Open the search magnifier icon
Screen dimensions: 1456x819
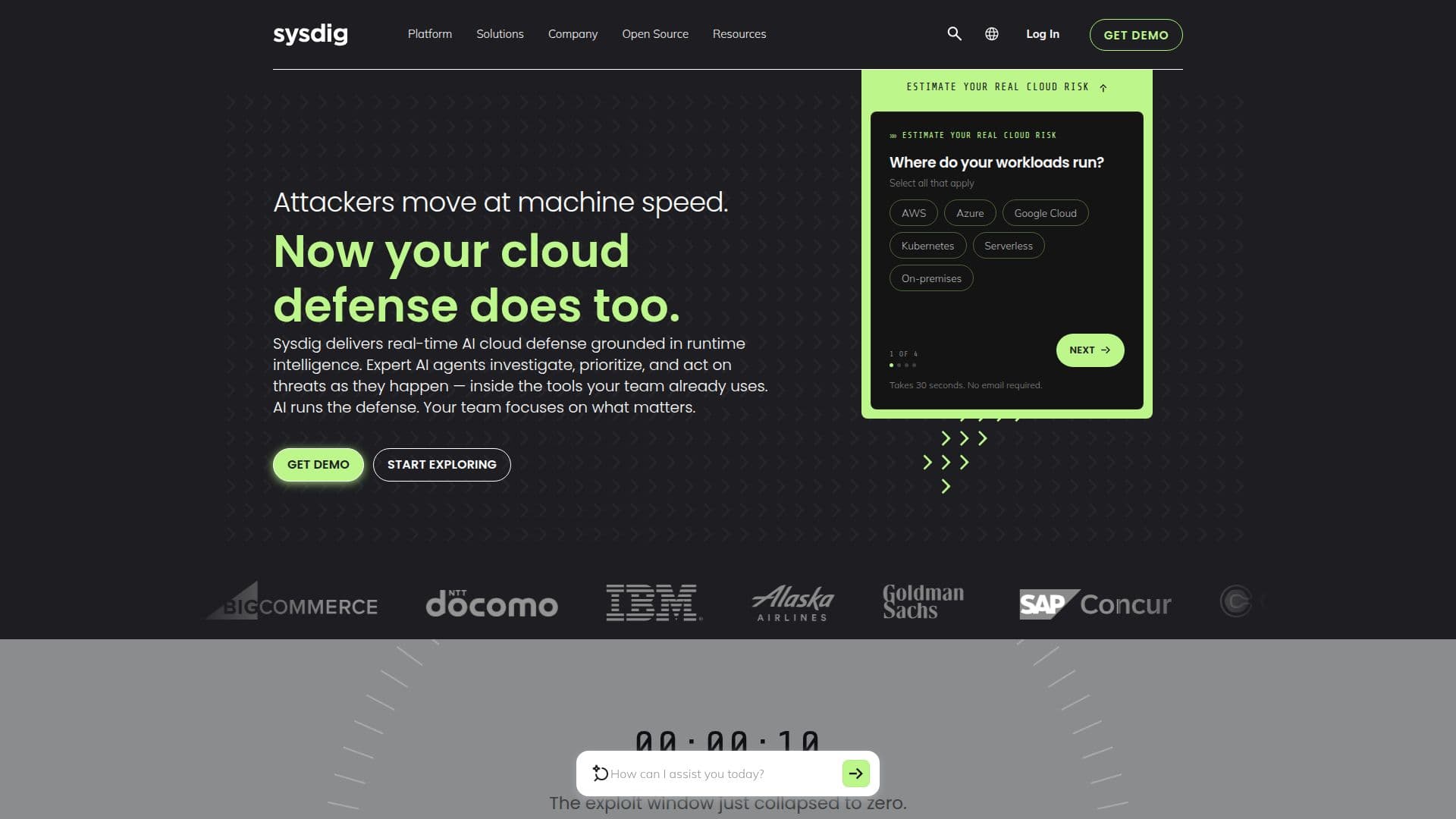[x=954, y=34]
